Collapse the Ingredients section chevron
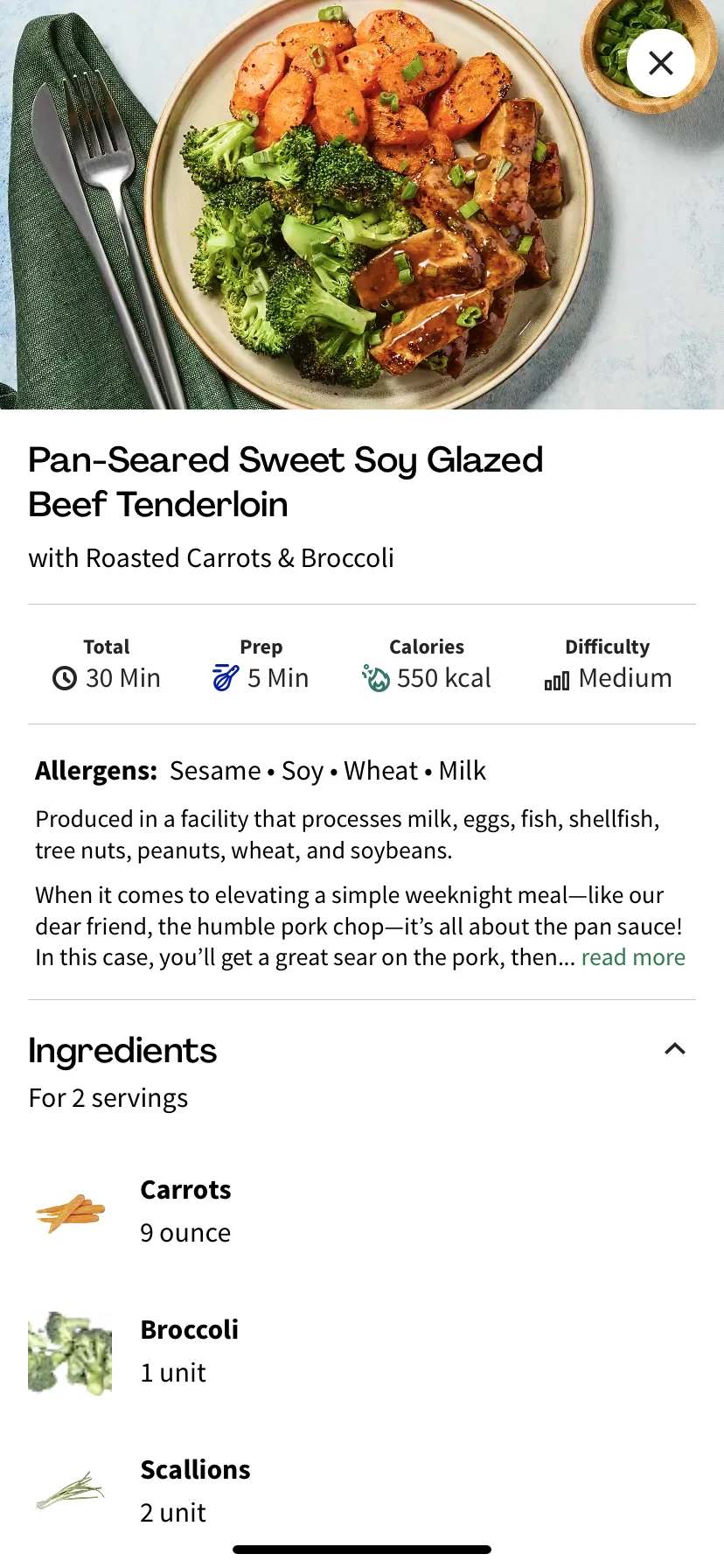The height and width of the screenshot is (1568, 724). point(675,1048)
